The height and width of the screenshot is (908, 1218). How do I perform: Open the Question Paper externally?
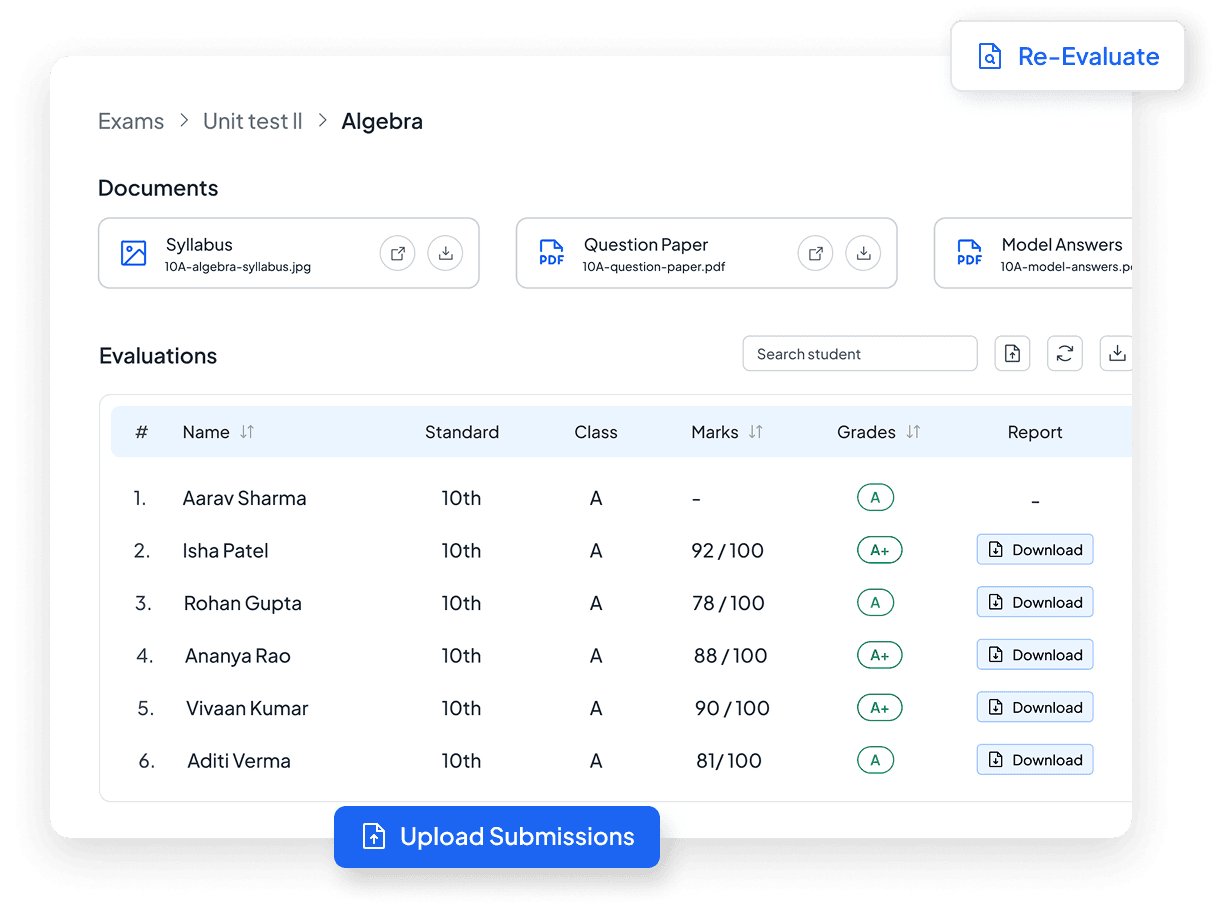pyautogui.click(x=815, y=253)
